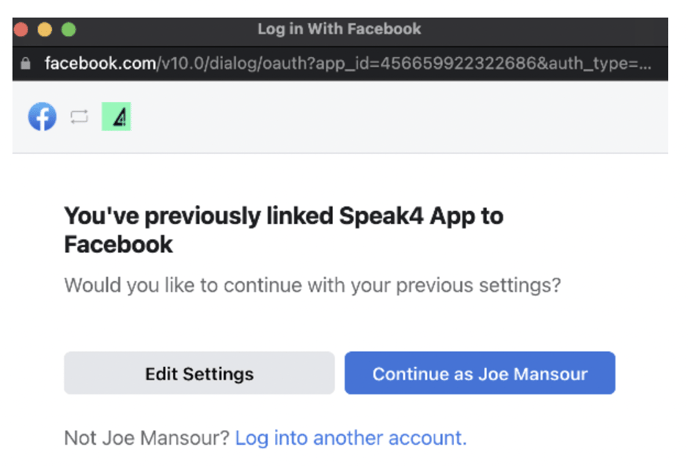Viewport: 688px width, 466px height.
Task: Click the Facebook logo icon
Action: (42, 117)
